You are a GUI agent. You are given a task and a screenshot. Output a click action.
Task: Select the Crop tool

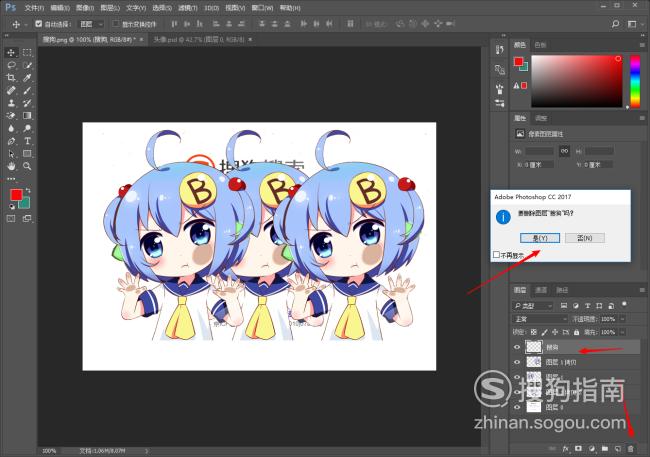tap(11, 78)
